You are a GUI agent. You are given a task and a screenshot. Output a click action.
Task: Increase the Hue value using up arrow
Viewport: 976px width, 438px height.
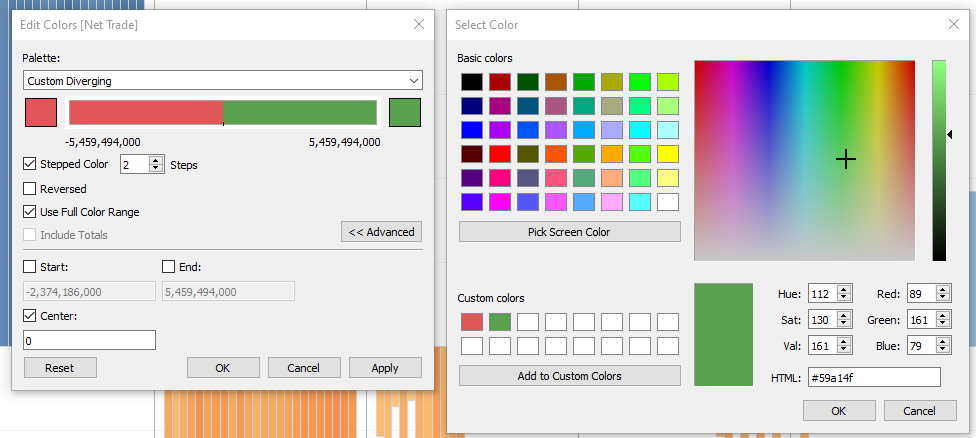coord(844,289)
